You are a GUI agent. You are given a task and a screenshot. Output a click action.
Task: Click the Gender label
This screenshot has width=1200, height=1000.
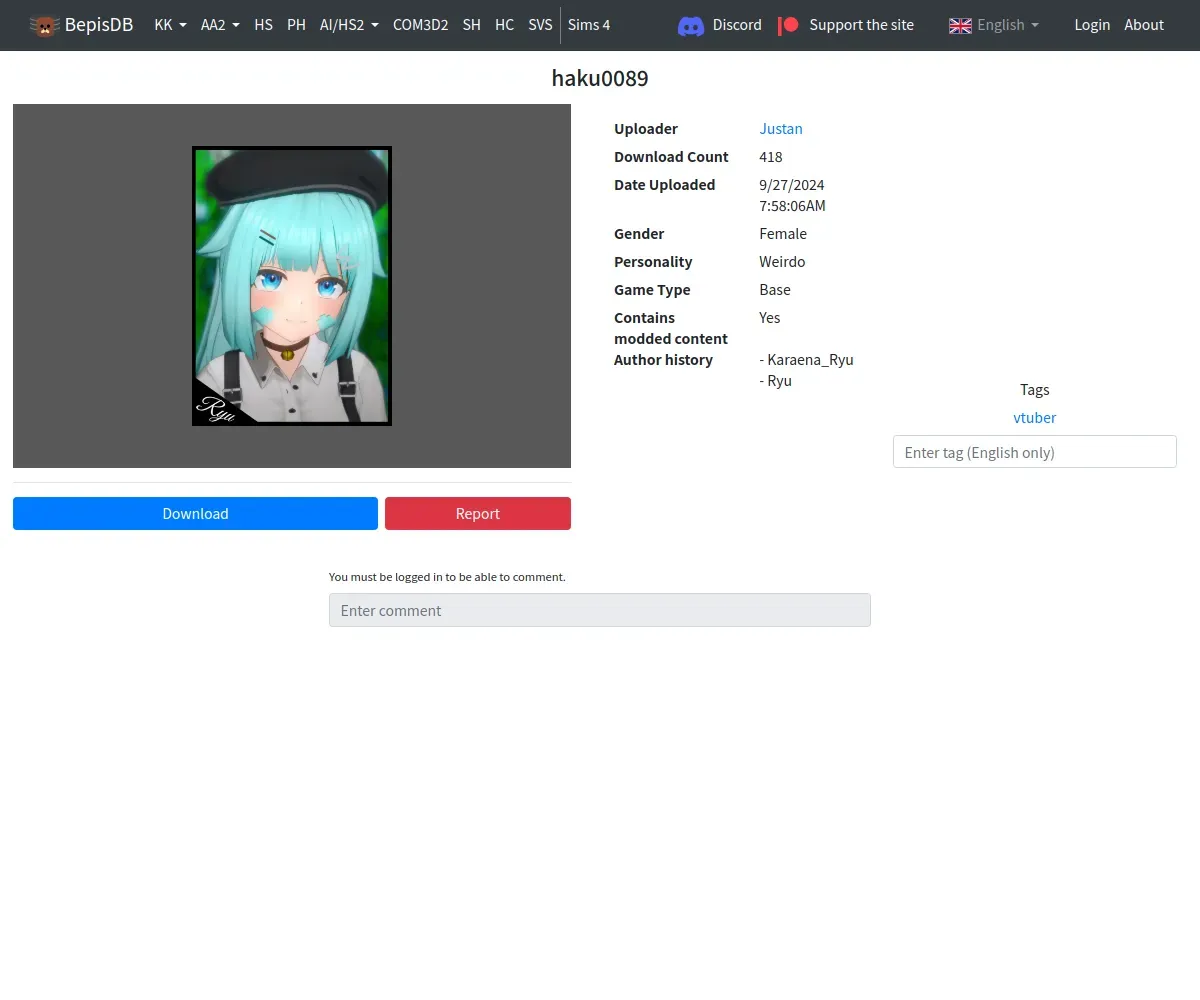click(x=639, y=234)
